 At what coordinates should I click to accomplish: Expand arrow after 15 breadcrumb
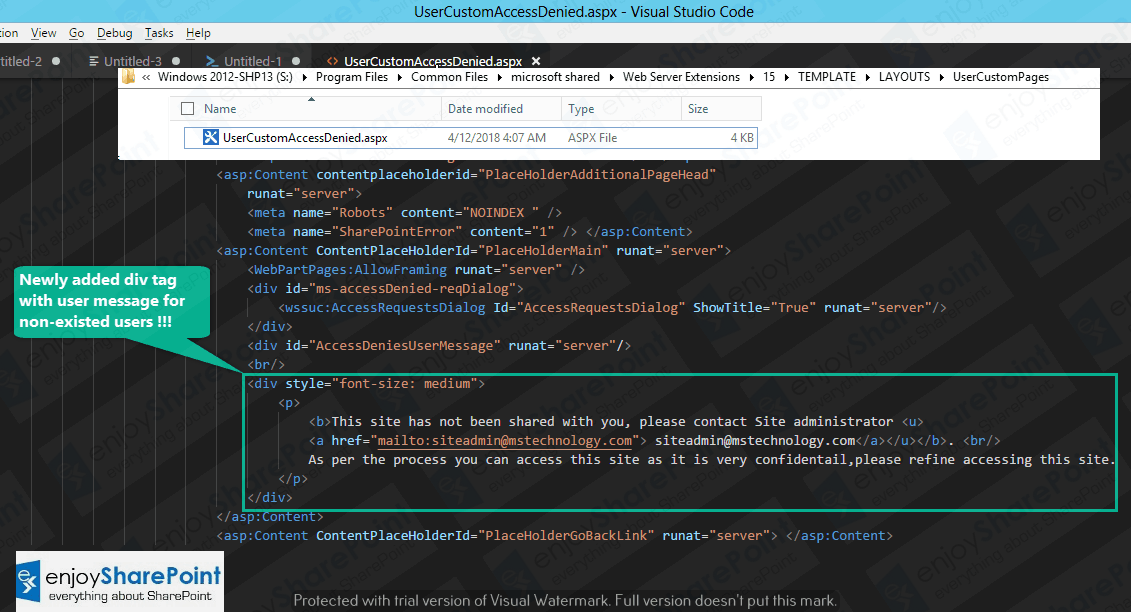pos(786,76)
